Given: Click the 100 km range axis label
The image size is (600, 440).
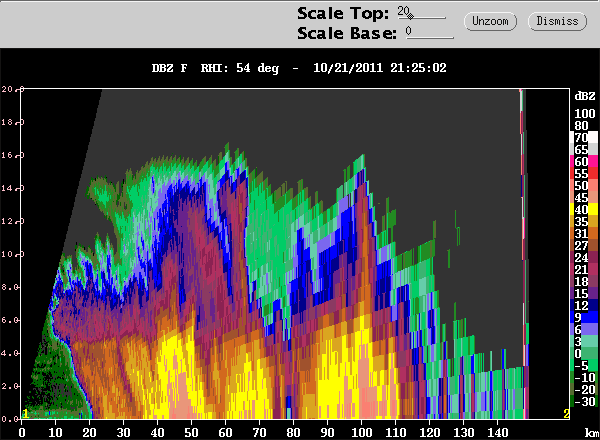Looking at the screenshot, I should (361, 432).
